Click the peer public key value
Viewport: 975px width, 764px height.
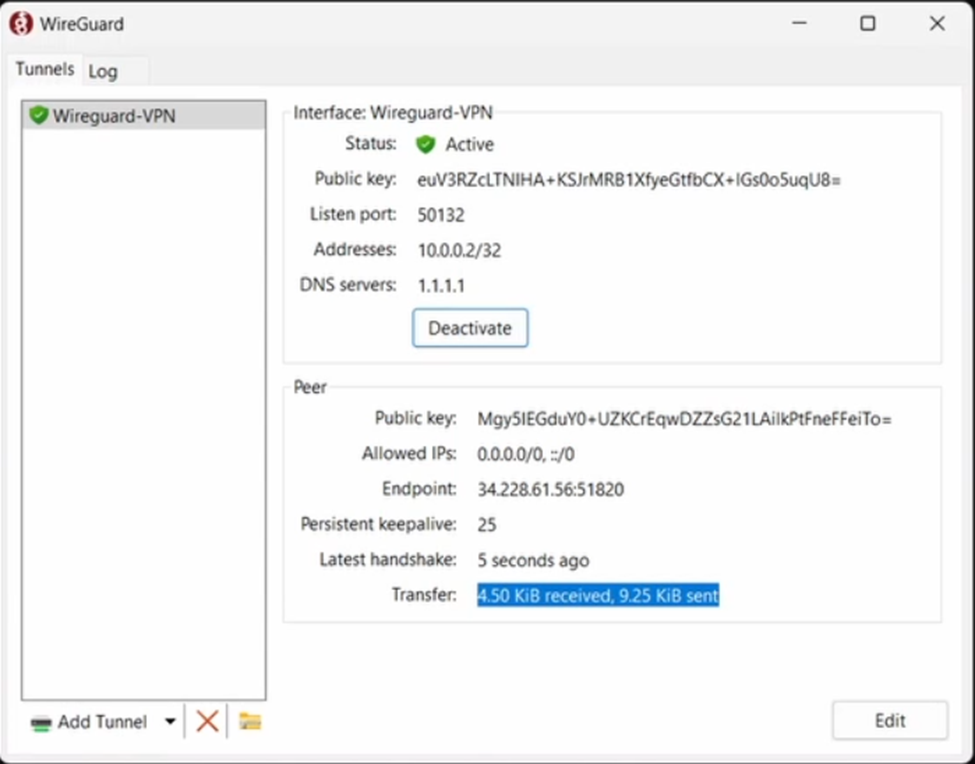coord(684,419)
